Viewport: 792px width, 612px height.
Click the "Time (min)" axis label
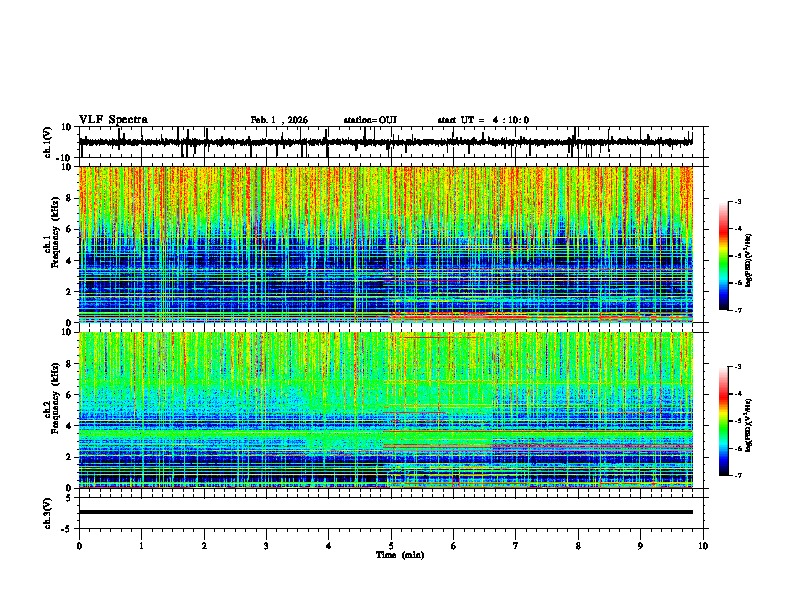click(x=400, y=555)
